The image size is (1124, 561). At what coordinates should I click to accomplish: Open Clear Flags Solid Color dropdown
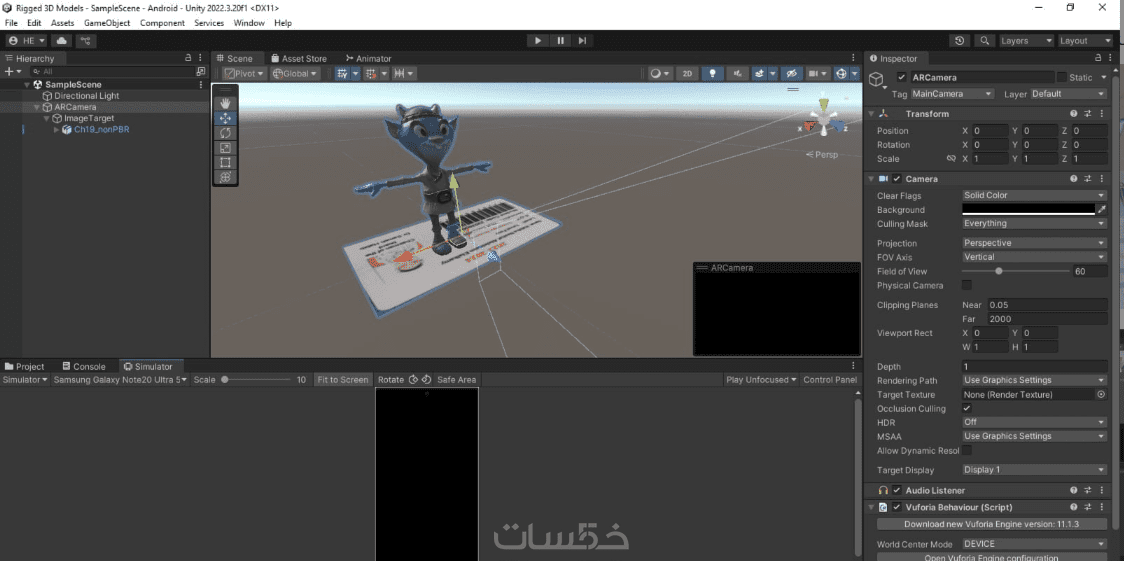pos(1034,196)
